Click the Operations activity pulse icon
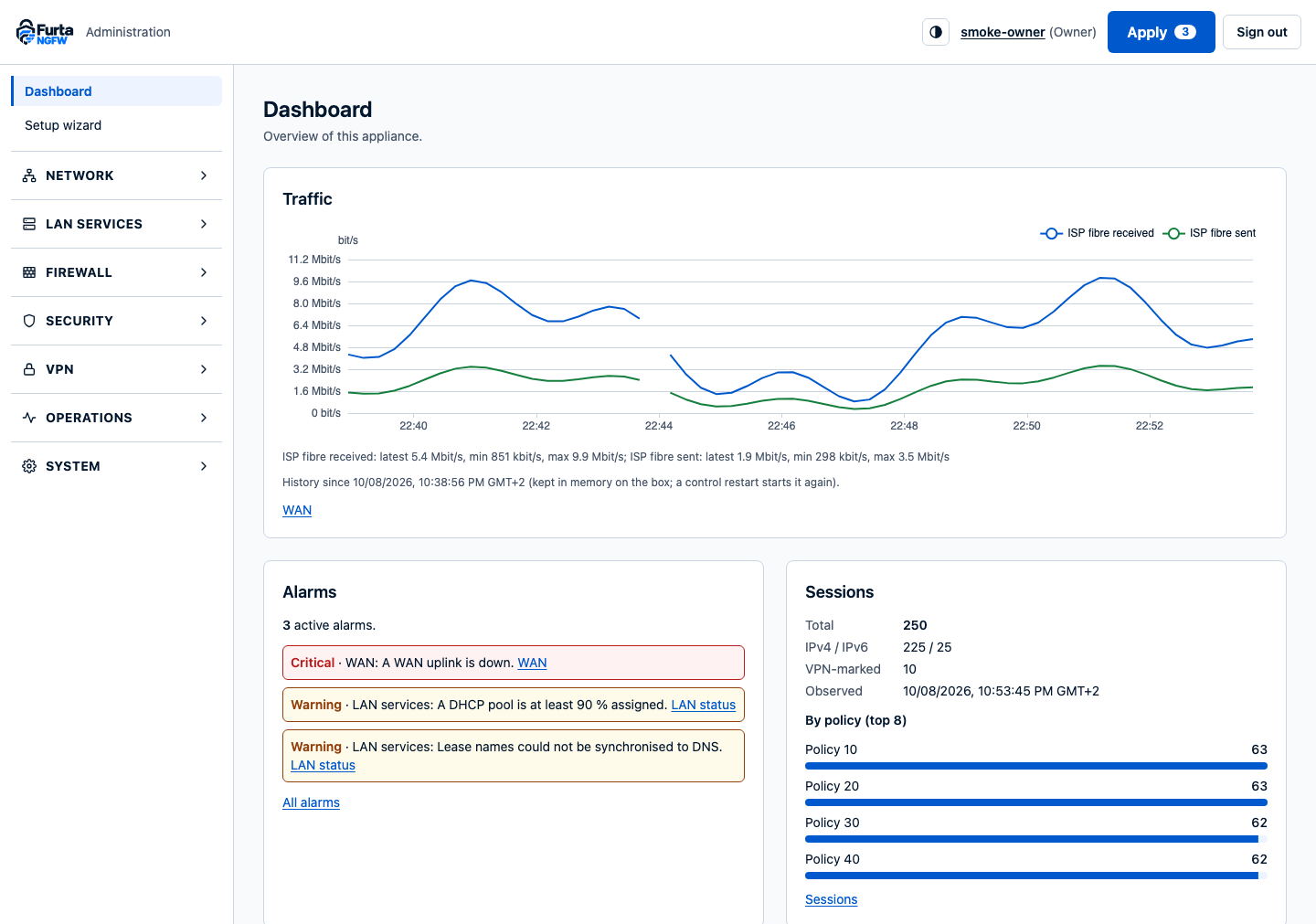 point(29,418)
